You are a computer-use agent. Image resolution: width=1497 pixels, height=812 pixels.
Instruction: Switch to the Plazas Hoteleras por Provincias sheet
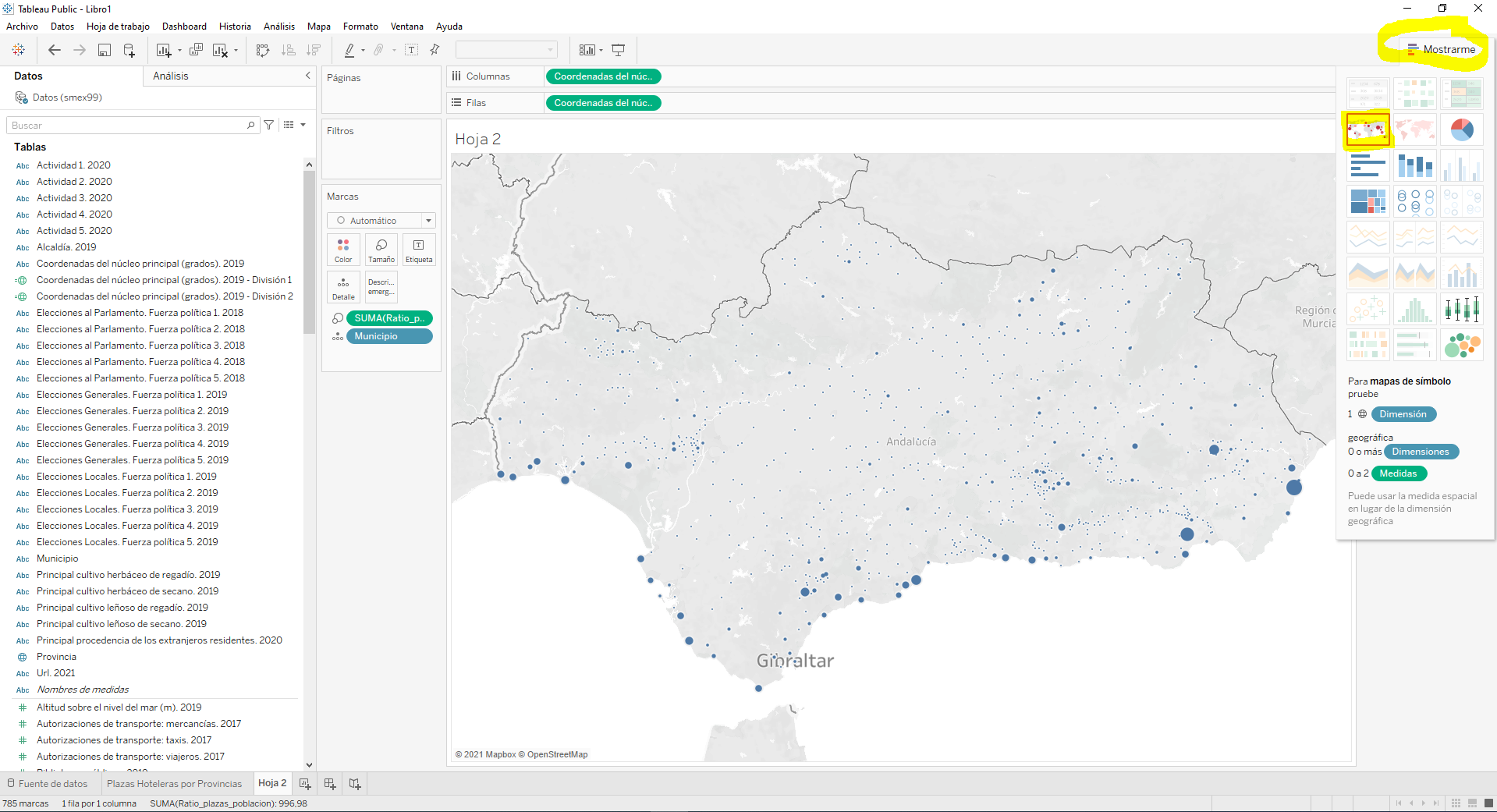(x=176, y=783)
